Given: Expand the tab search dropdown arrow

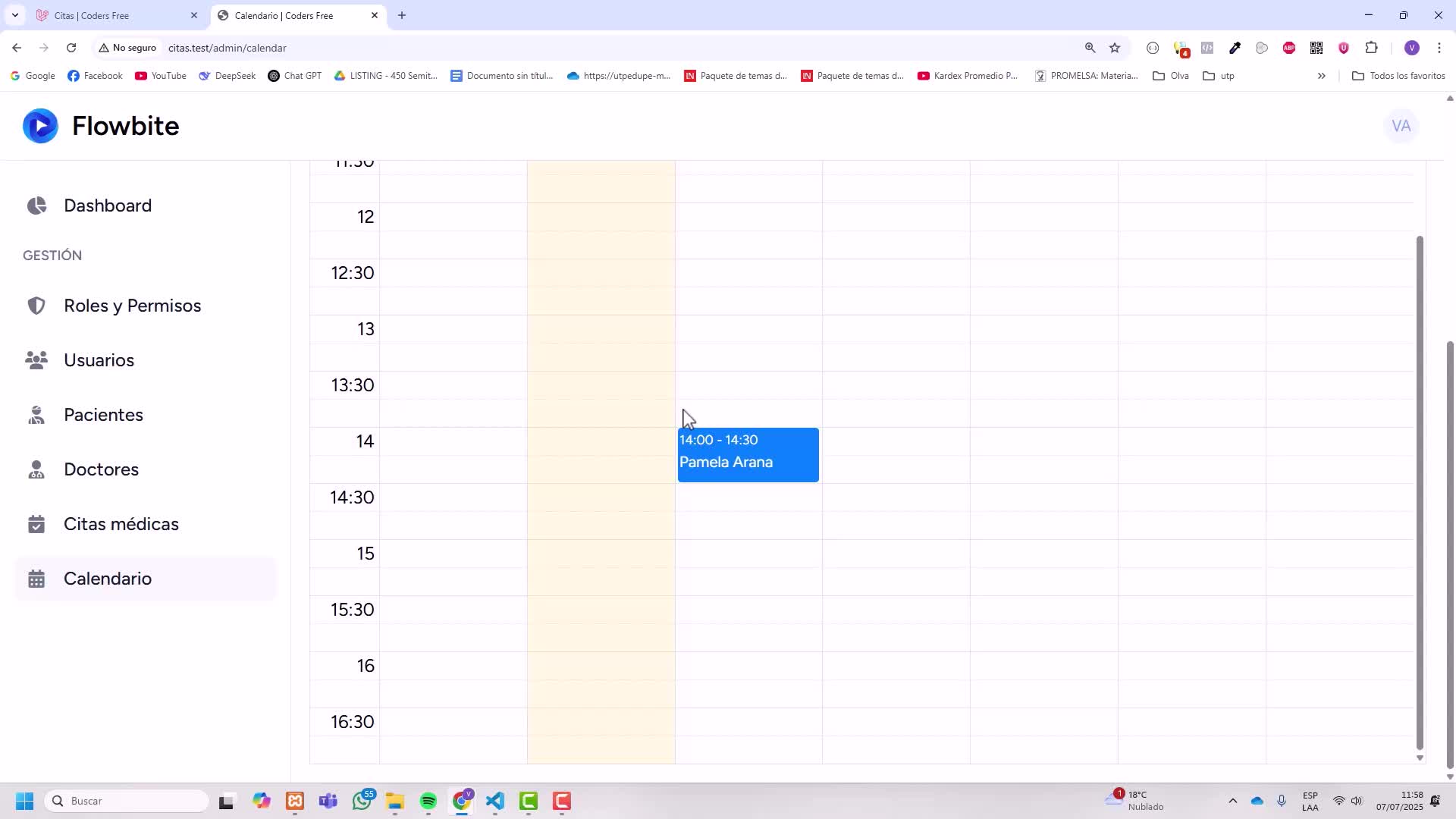Looking at the screenshot, I should pyautogui.click(x=14, y=15).
